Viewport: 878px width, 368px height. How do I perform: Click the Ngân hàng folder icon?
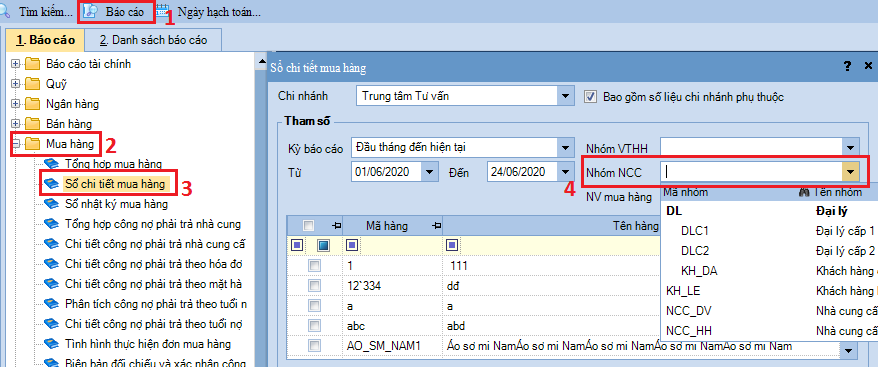tap(33, 104)
